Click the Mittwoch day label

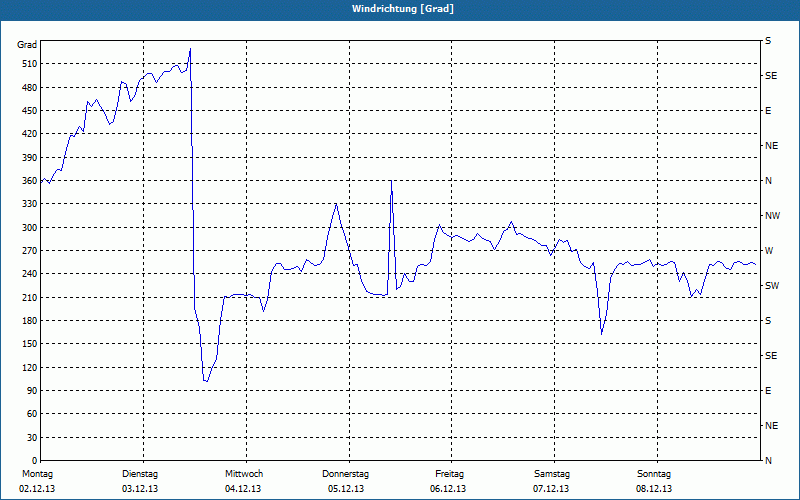pyautogui.click(x=244, y=474)
